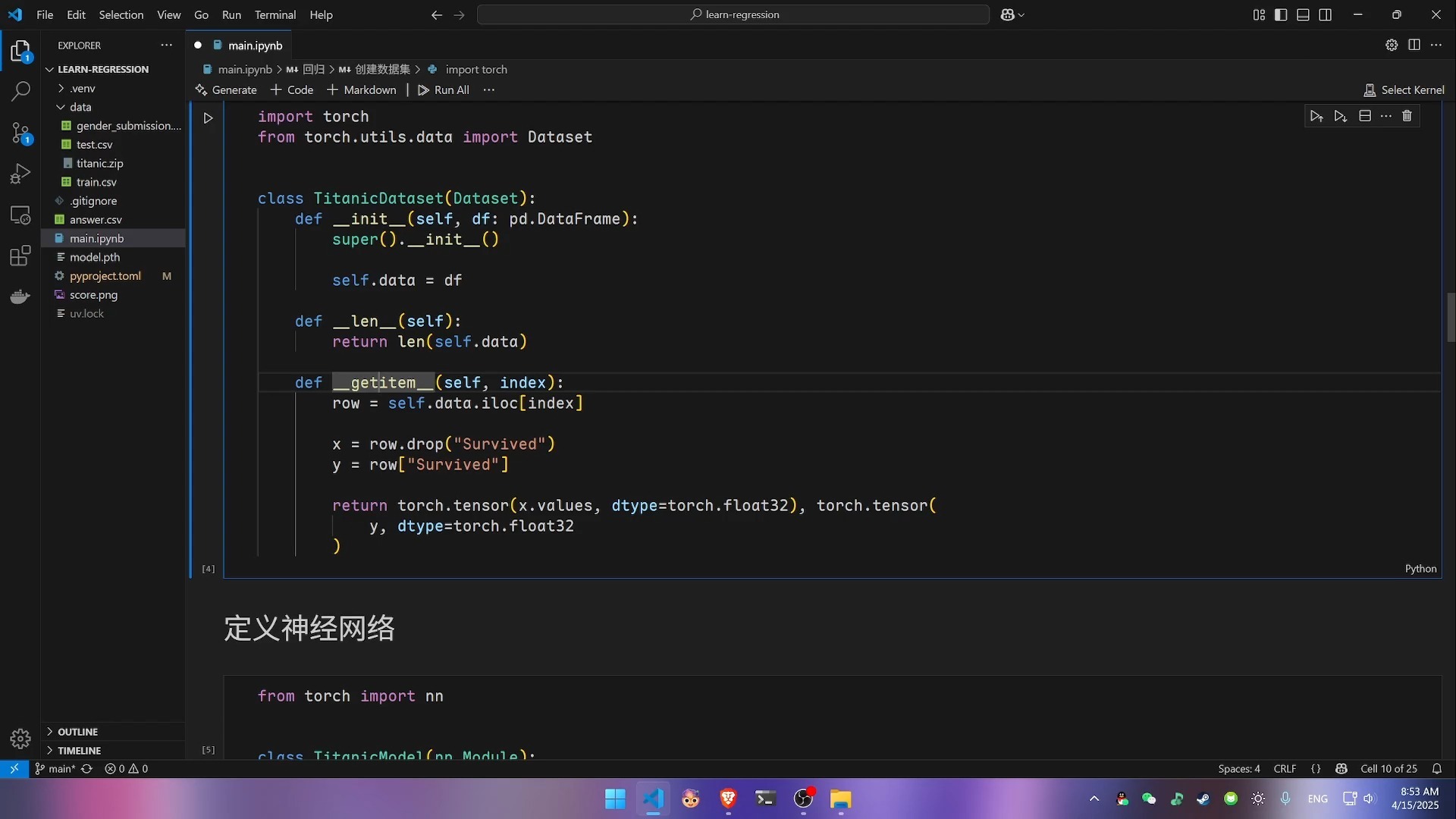Collapse the data folder
This screenshot has width=1456, height=819.
[80, 107]
